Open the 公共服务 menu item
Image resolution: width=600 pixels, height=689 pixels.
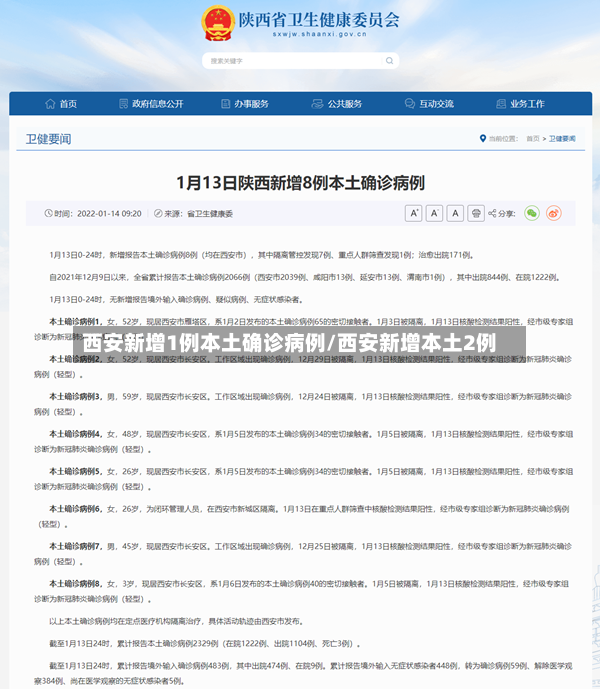(345, 104)
